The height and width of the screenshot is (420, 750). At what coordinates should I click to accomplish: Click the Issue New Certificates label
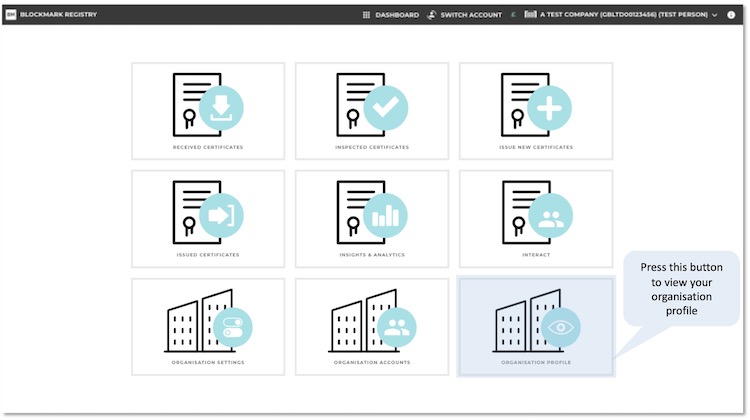[x=536, y=147]
